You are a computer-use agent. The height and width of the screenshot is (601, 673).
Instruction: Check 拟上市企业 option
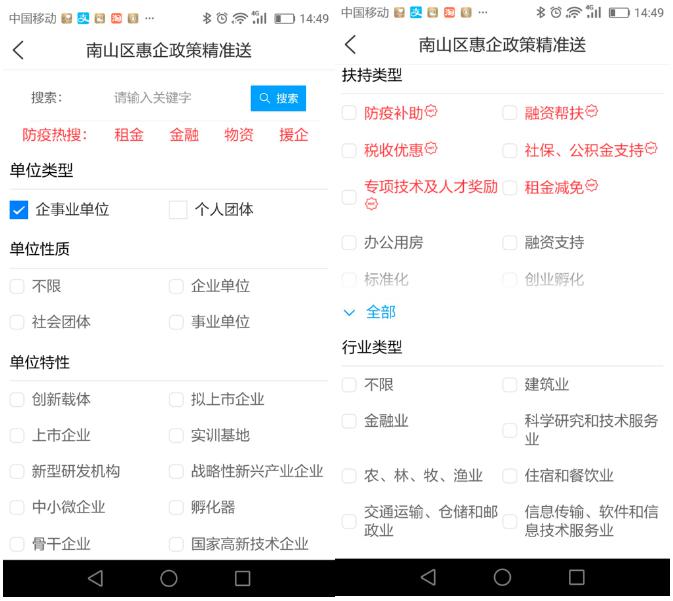coord(176,400)
